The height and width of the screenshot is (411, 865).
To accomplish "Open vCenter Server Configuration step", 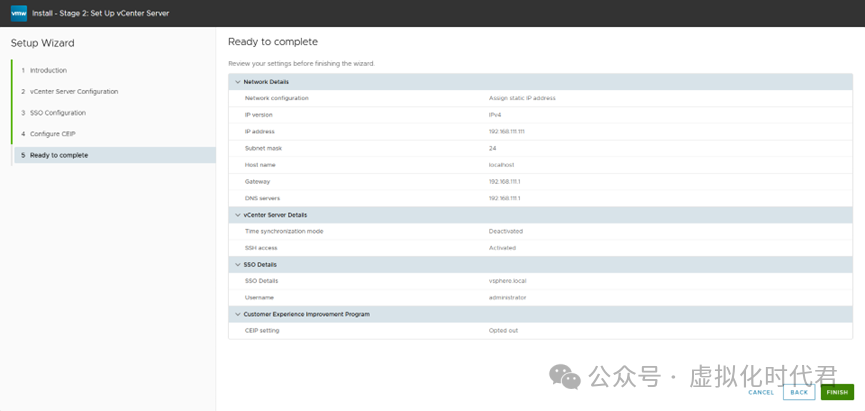I will tap(73, 92).
